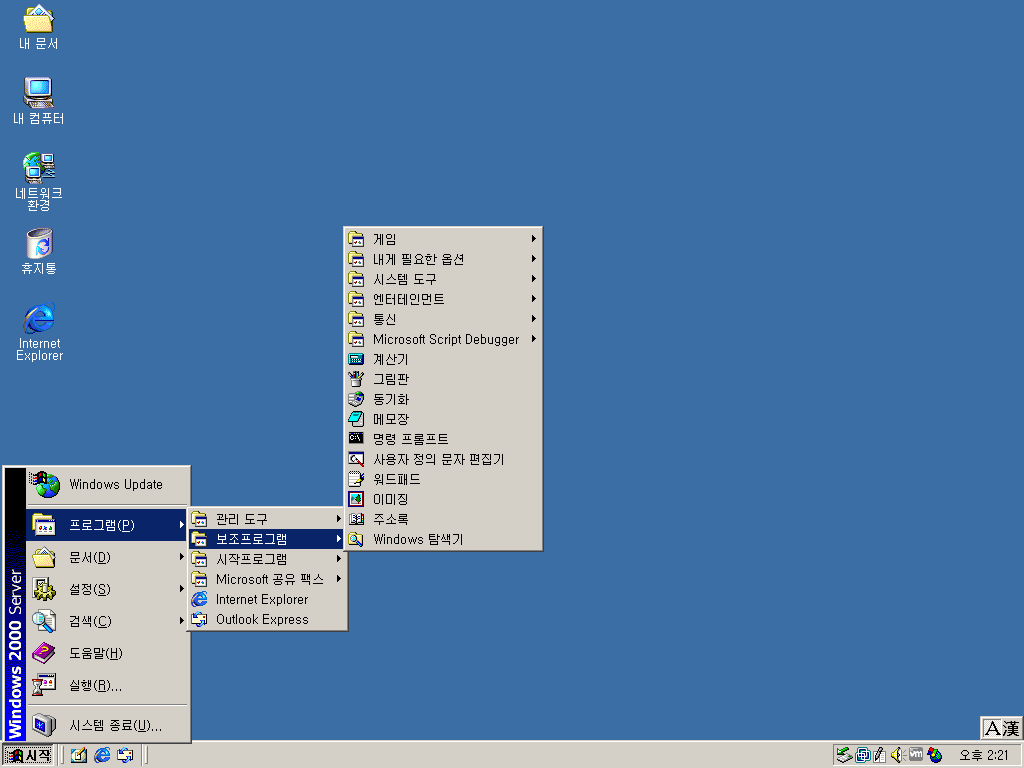The image size is (1024, 768).
Task: Click the VMware tools tray icon
Action: (916, 754)
